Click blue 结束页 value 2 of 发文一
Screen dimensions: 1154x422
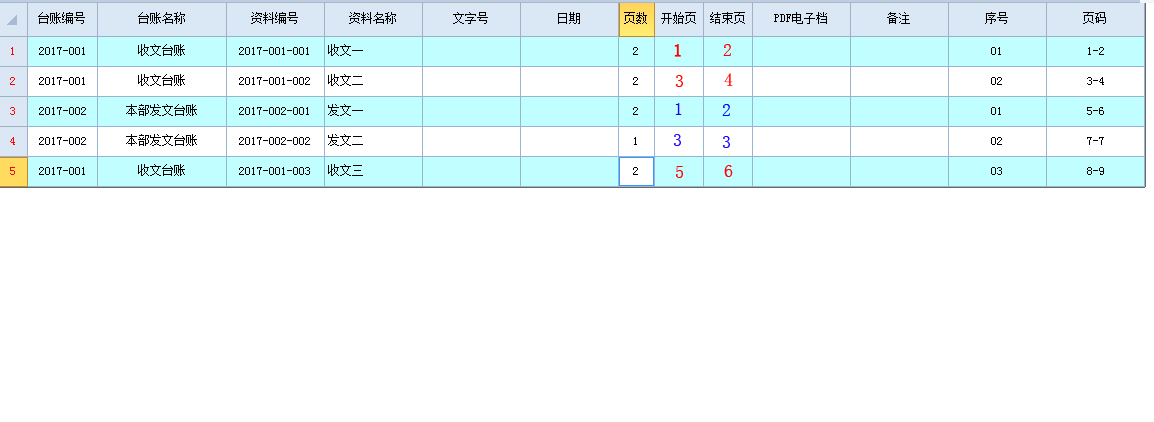[728, 112]
